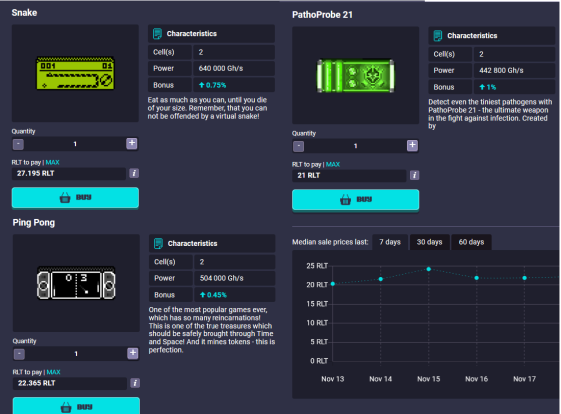Click MAX link for PathoProbe 21 payment

333,165
